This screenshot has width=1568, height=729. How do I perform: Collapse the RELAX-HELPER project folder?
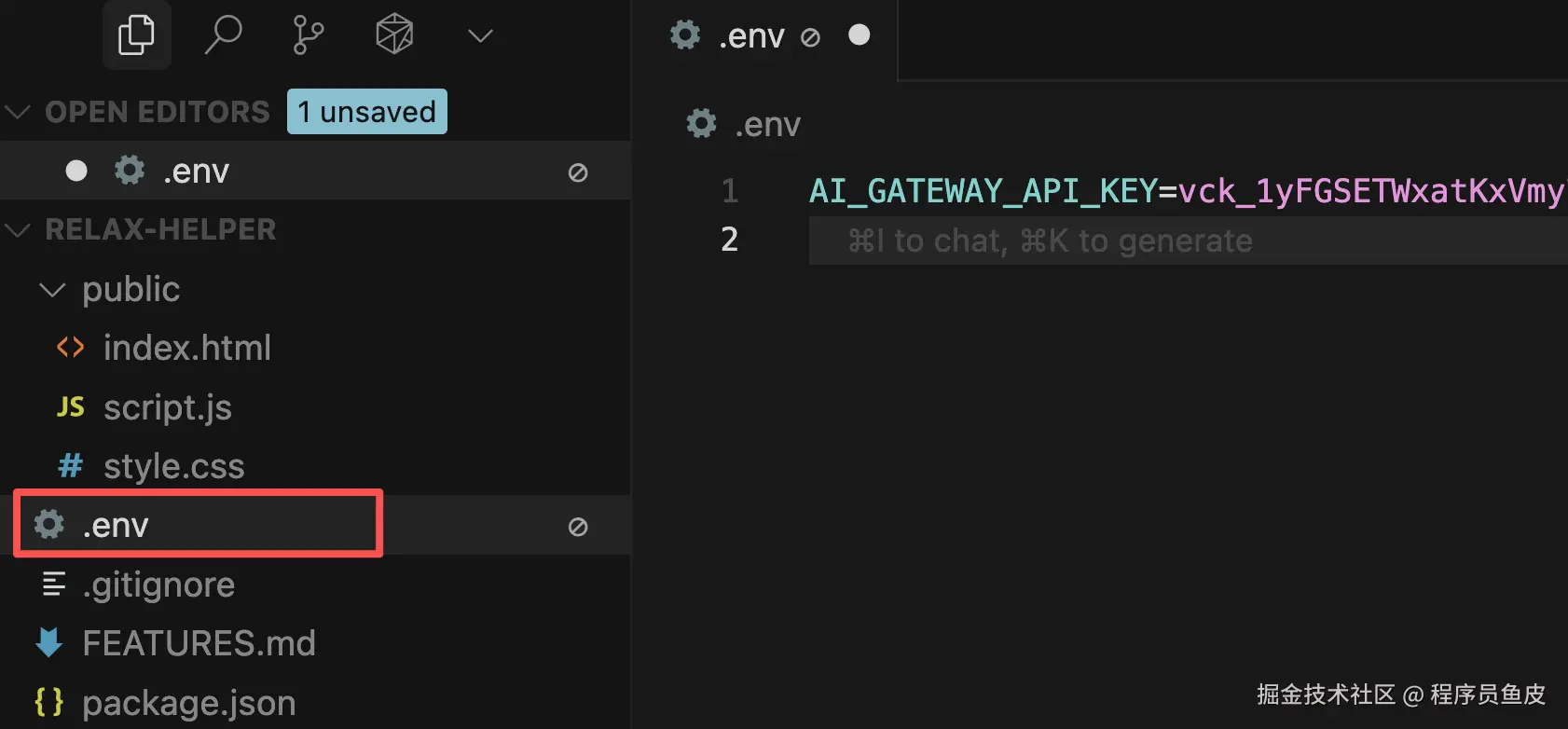coord(18,229)
